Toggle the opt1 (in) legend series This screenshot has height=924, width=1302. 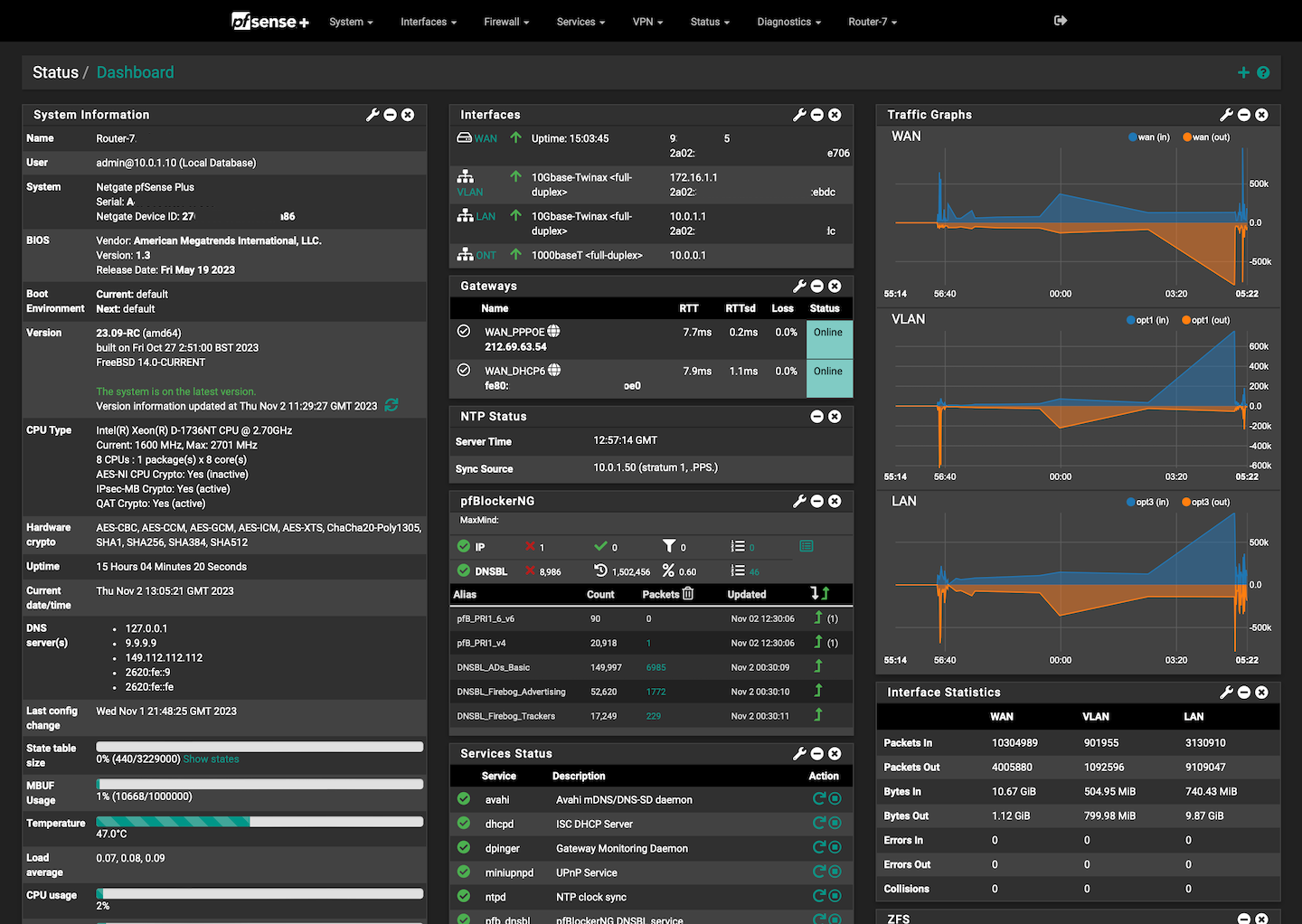pos(1147,320)
